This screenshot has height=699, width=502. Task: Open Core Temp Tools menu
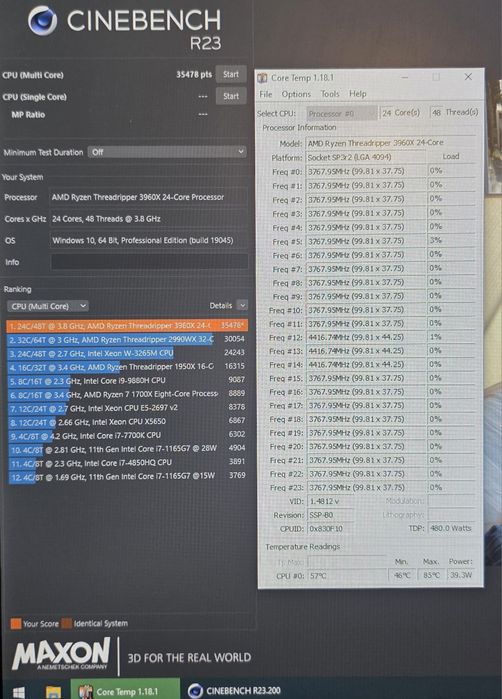click(x=330, y=94)
